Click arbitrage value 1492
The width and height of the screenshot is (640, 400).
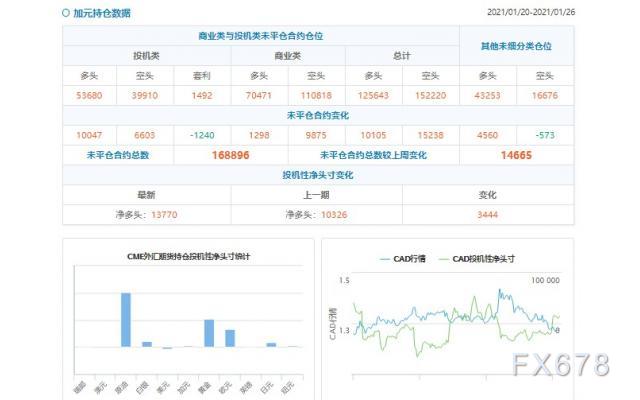coord(202,96)
